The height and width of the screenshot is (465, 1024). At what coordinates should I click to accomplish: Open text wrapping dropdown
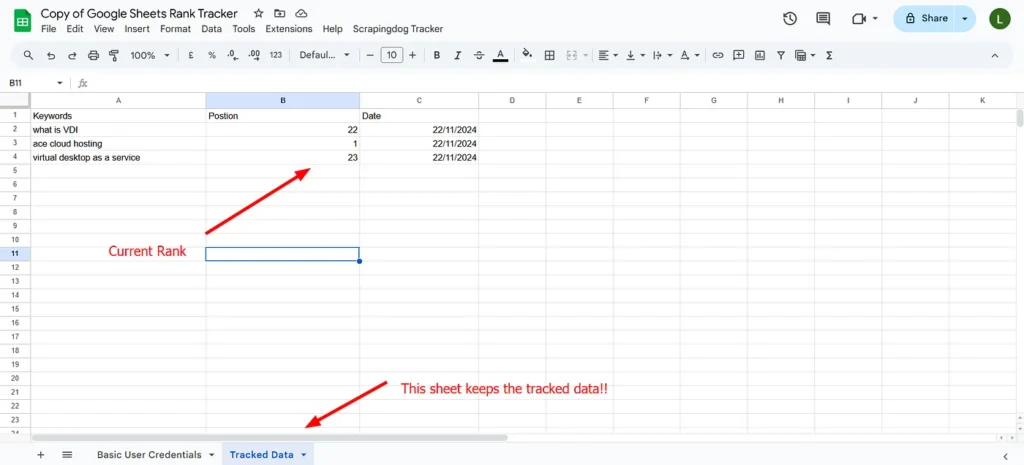pyautogui.click(x=662, y=56)
